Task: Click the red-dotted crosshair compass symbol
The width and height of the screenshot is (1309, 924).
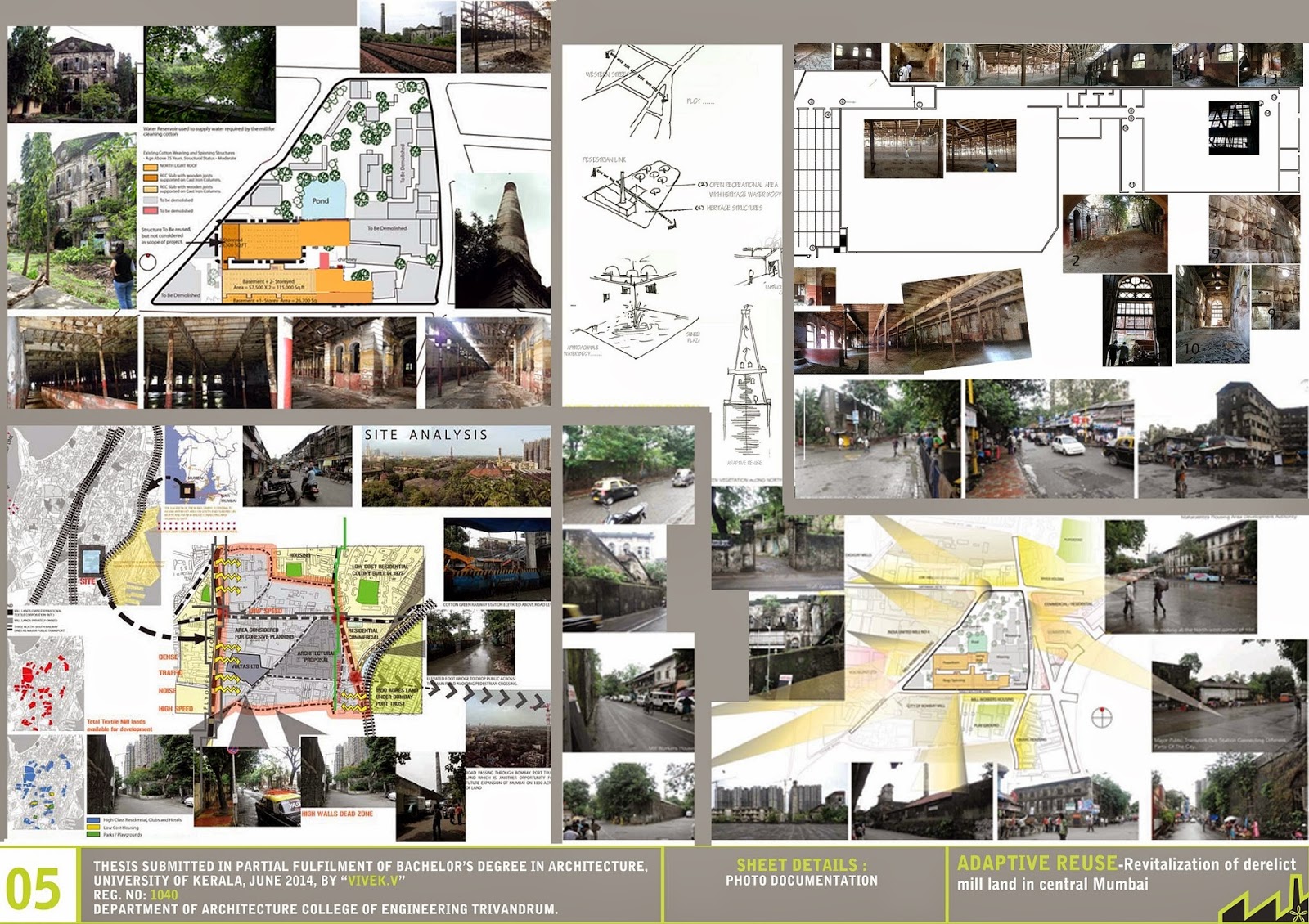Action: [x=1102, y=717]
